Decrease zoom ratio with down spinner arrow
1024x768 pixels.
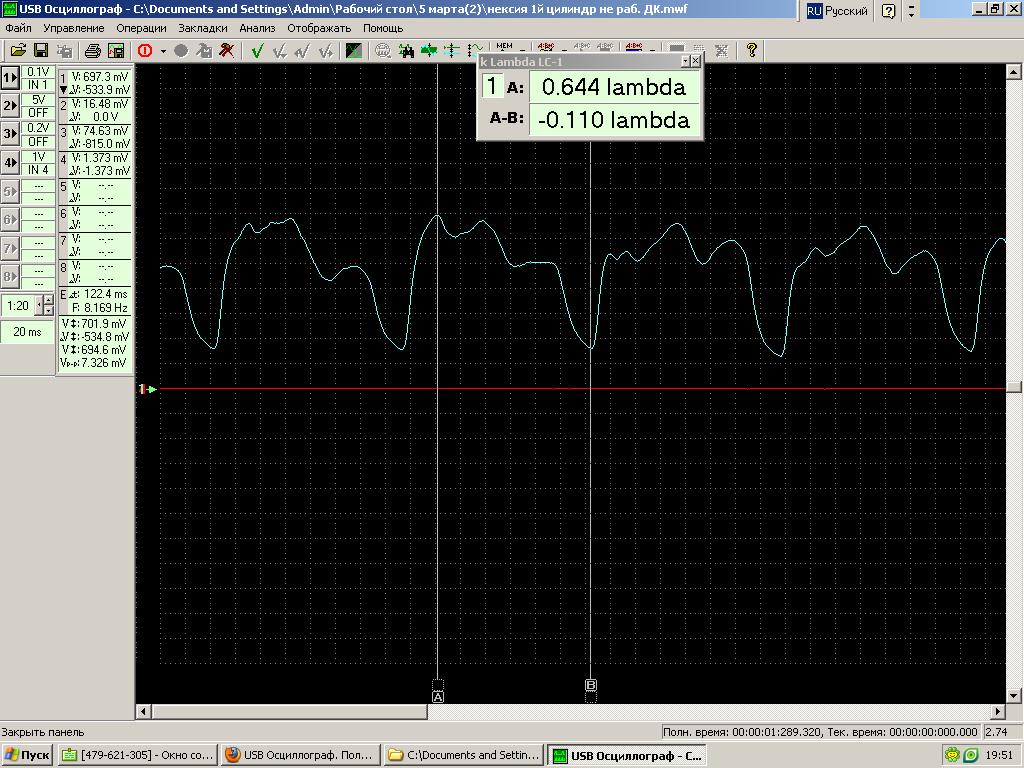point(47,311)
